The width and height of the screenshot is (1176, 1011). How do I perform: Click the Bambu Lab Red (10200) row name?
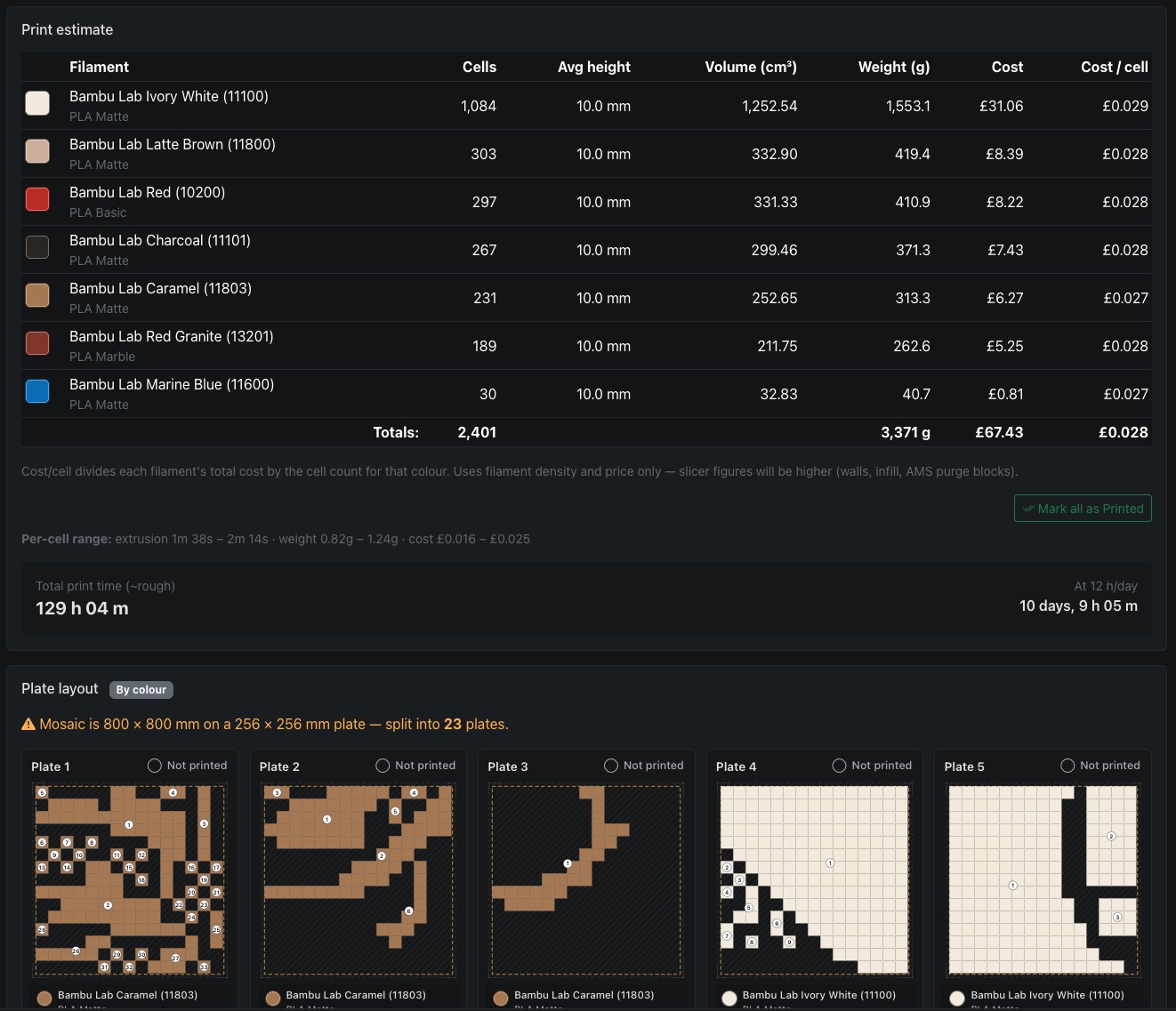coord(148,192)
